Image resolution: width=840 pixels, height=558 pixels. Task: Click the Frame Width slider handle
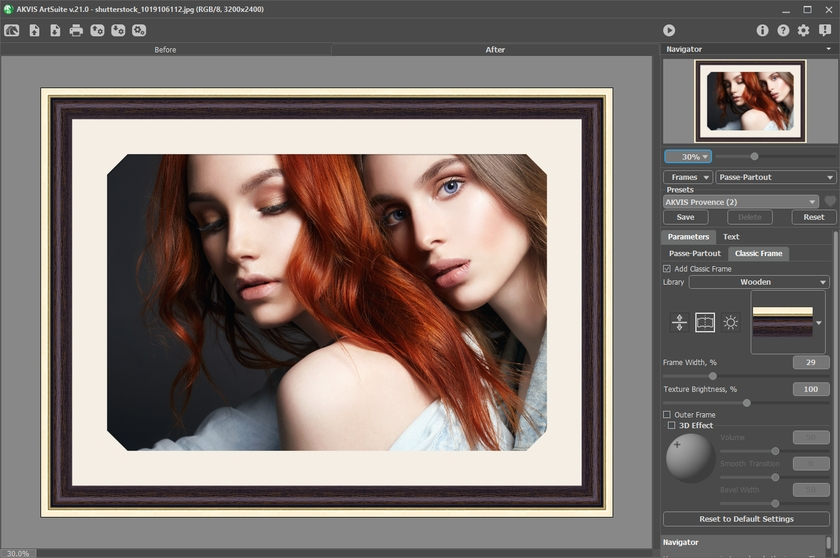click(x=712, y=376)
